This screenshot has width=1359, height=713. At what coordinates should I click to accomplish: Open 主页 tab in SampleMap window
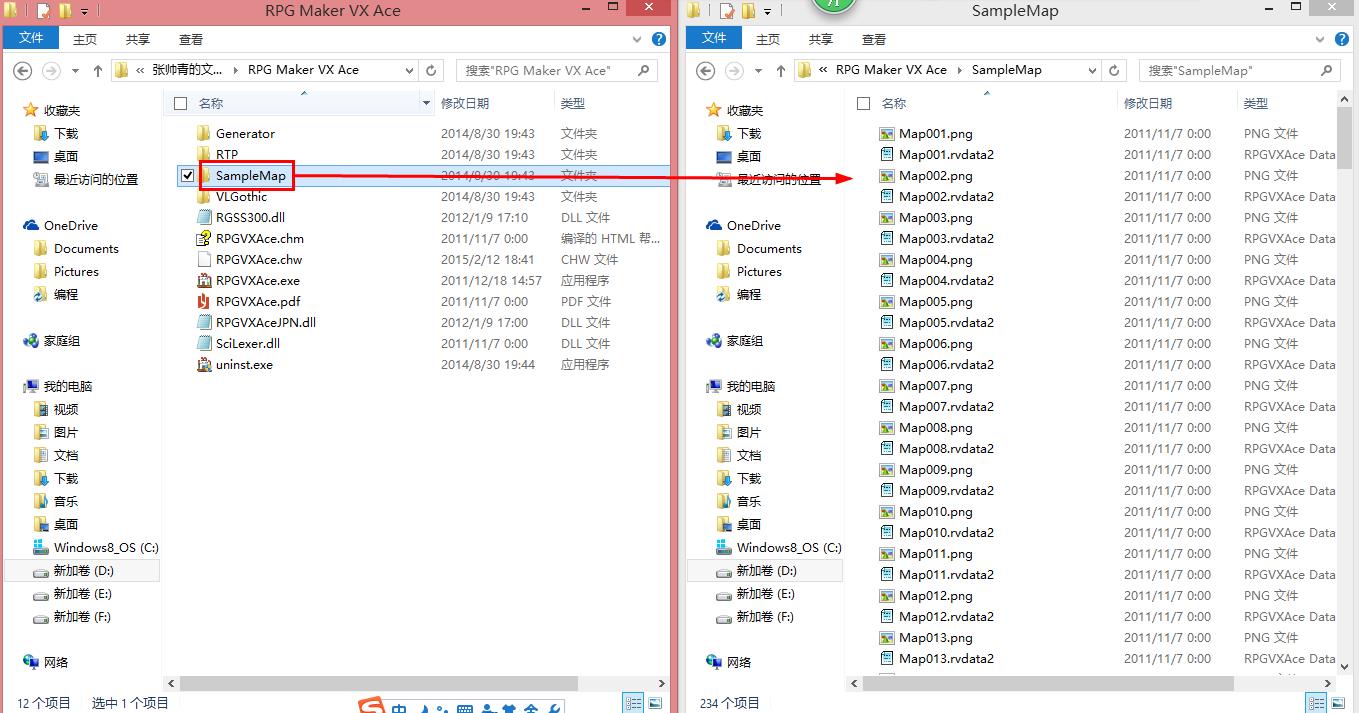click(x=768, y=39)
